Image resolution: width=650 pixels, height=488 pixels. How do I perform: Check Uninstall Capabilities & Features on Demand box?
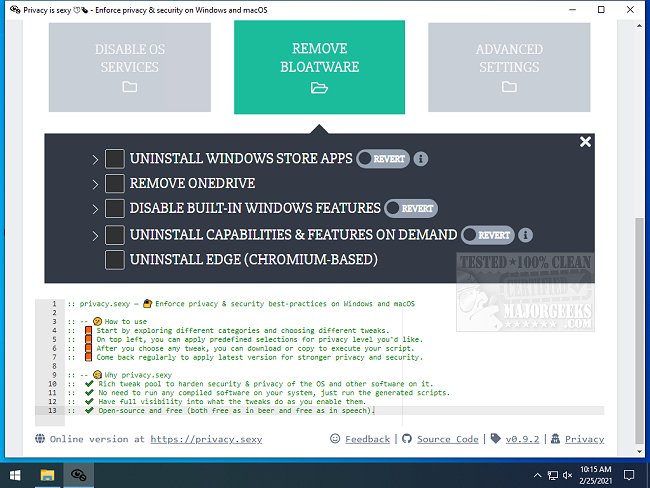pyautogui.click(x=115, y=235)
